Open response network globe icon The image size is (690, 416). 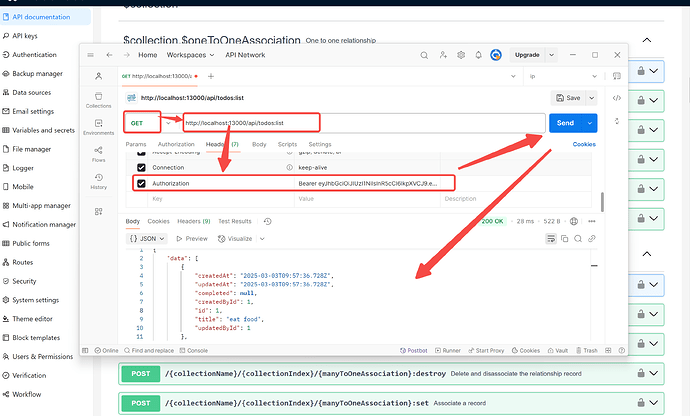[x=574, y=221]
